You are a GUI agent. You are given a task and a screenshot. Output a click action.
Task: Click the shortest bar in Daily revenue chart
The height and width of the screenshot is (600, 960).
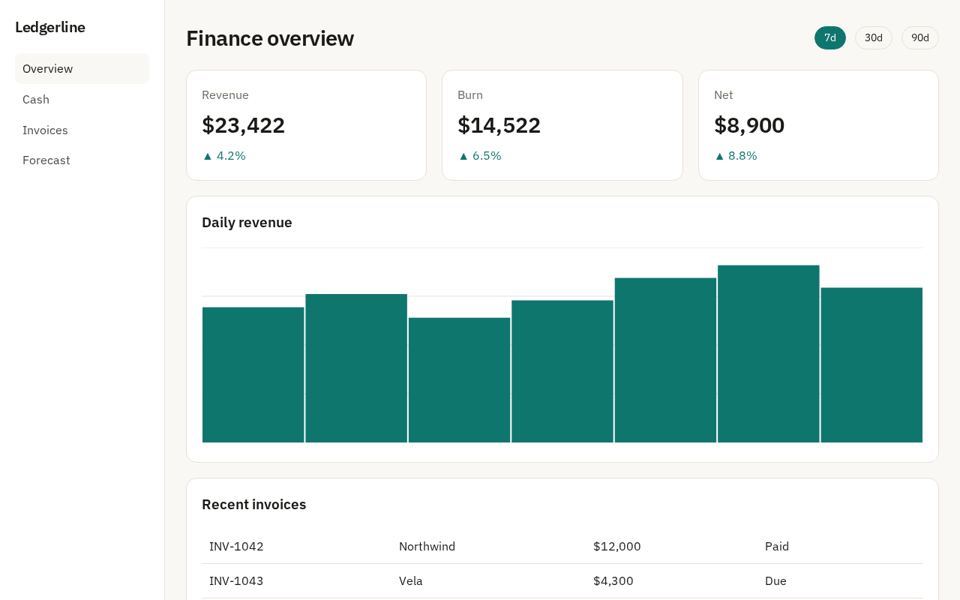coord(459,380)
